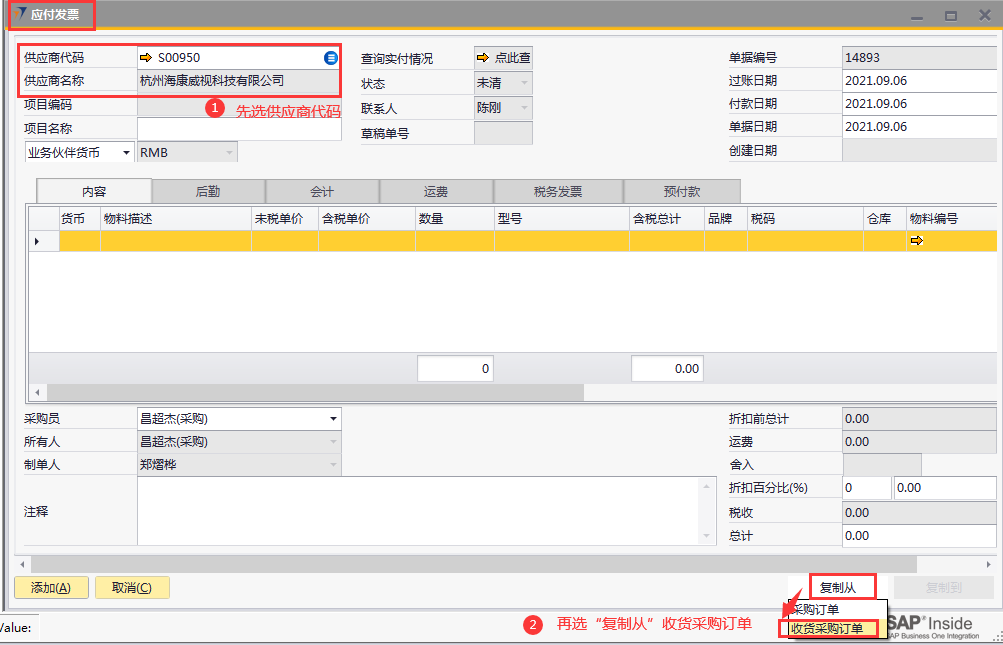Expand the 业务伙伴货币 dropdown
1003x645 pixels.
tap(126, 153)
